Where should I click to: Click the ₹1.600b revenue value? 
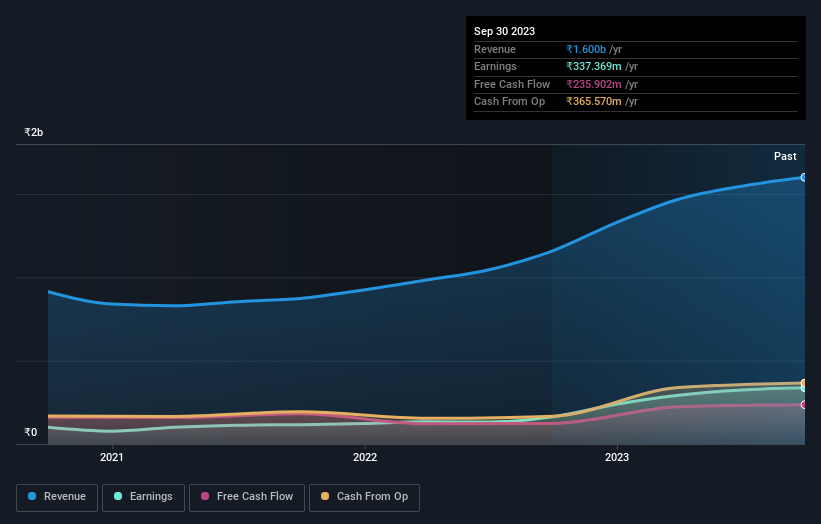coord(586,49)
